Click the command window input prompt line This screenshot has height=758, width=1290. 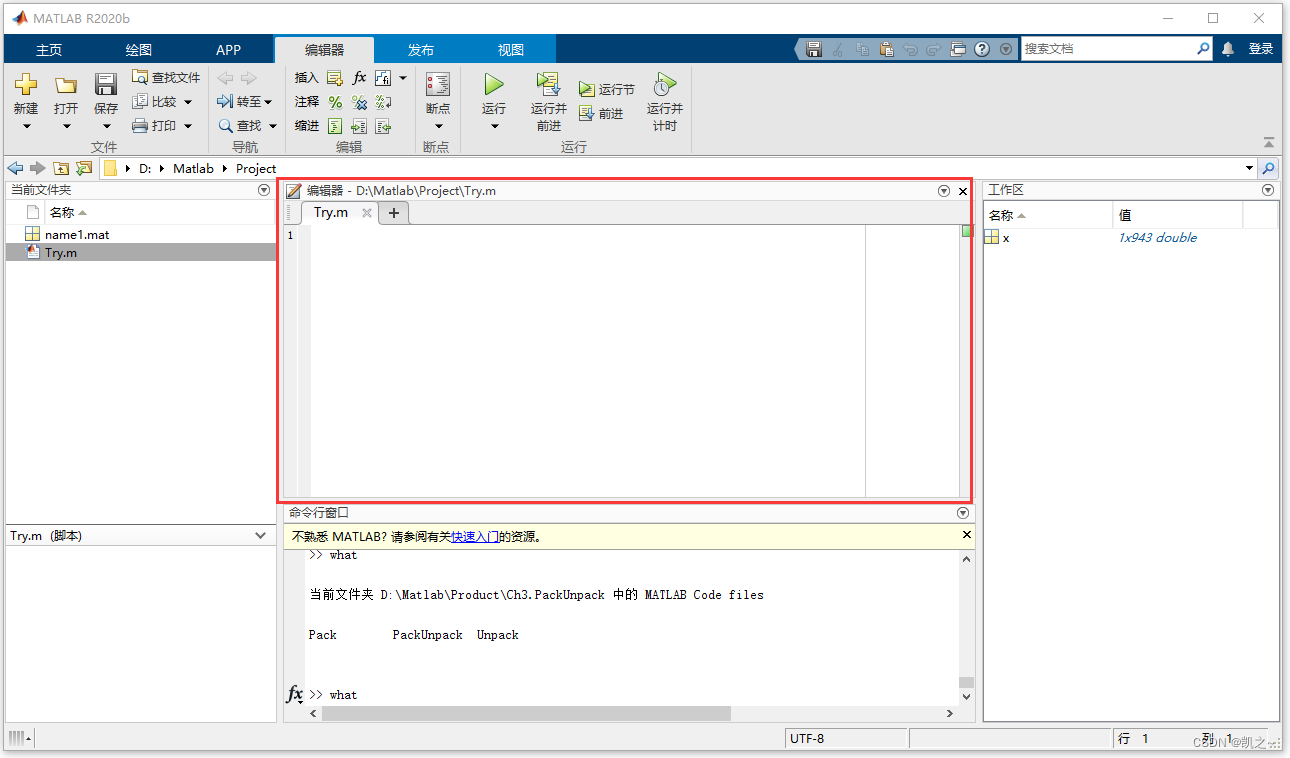632,695
